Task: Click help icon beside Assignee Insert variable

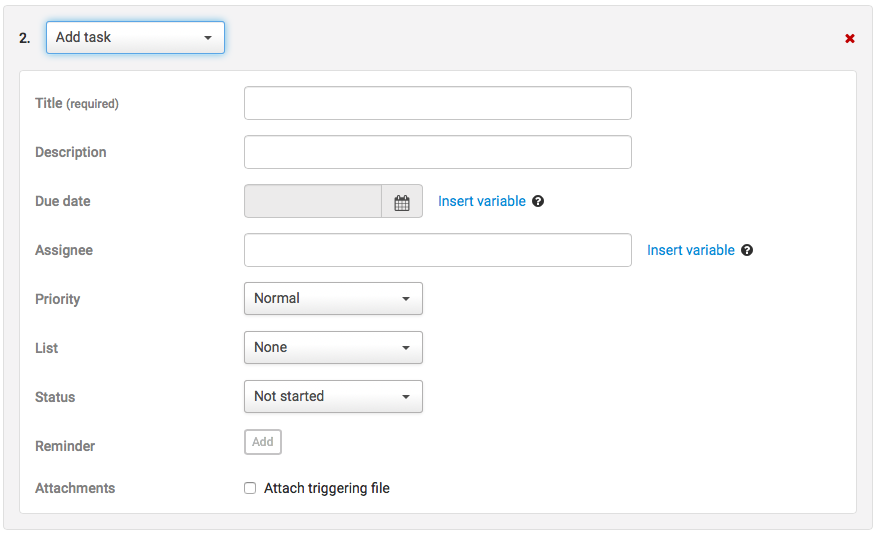Action: pos(747,250)
